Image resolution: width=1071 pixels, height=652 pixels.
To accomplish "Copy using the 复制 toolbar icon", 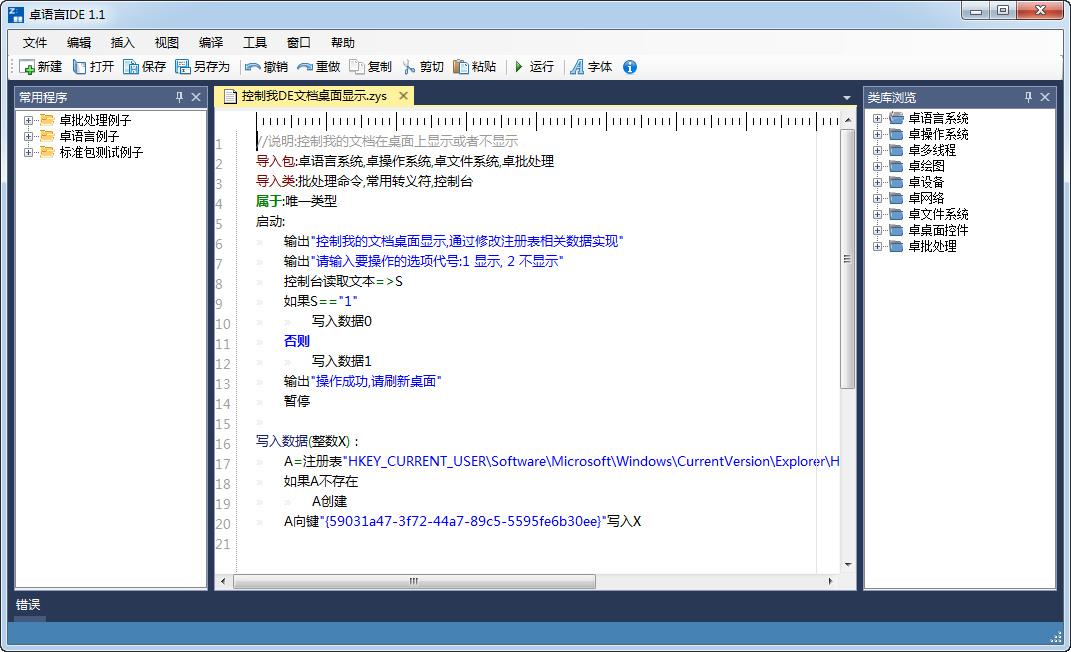I will pyautogui.click(x=357, y=67).
